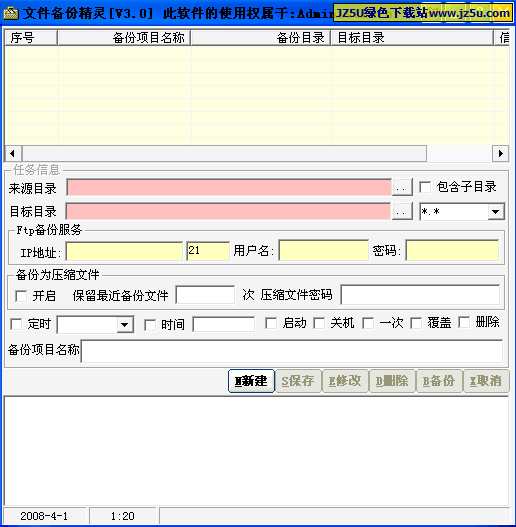Check the 启动 option
The image size is (516, 527).
pos(271,323)
